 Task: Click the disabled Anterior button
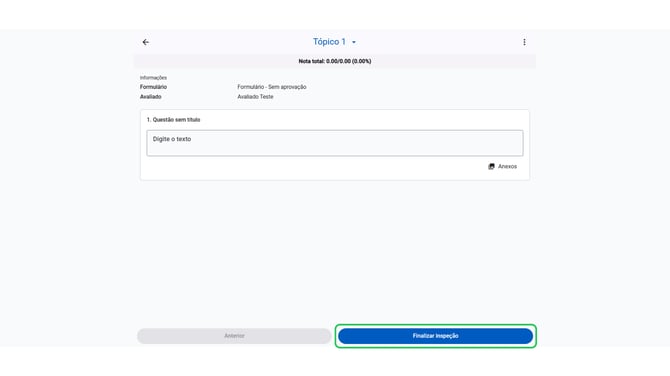point(234,336)
